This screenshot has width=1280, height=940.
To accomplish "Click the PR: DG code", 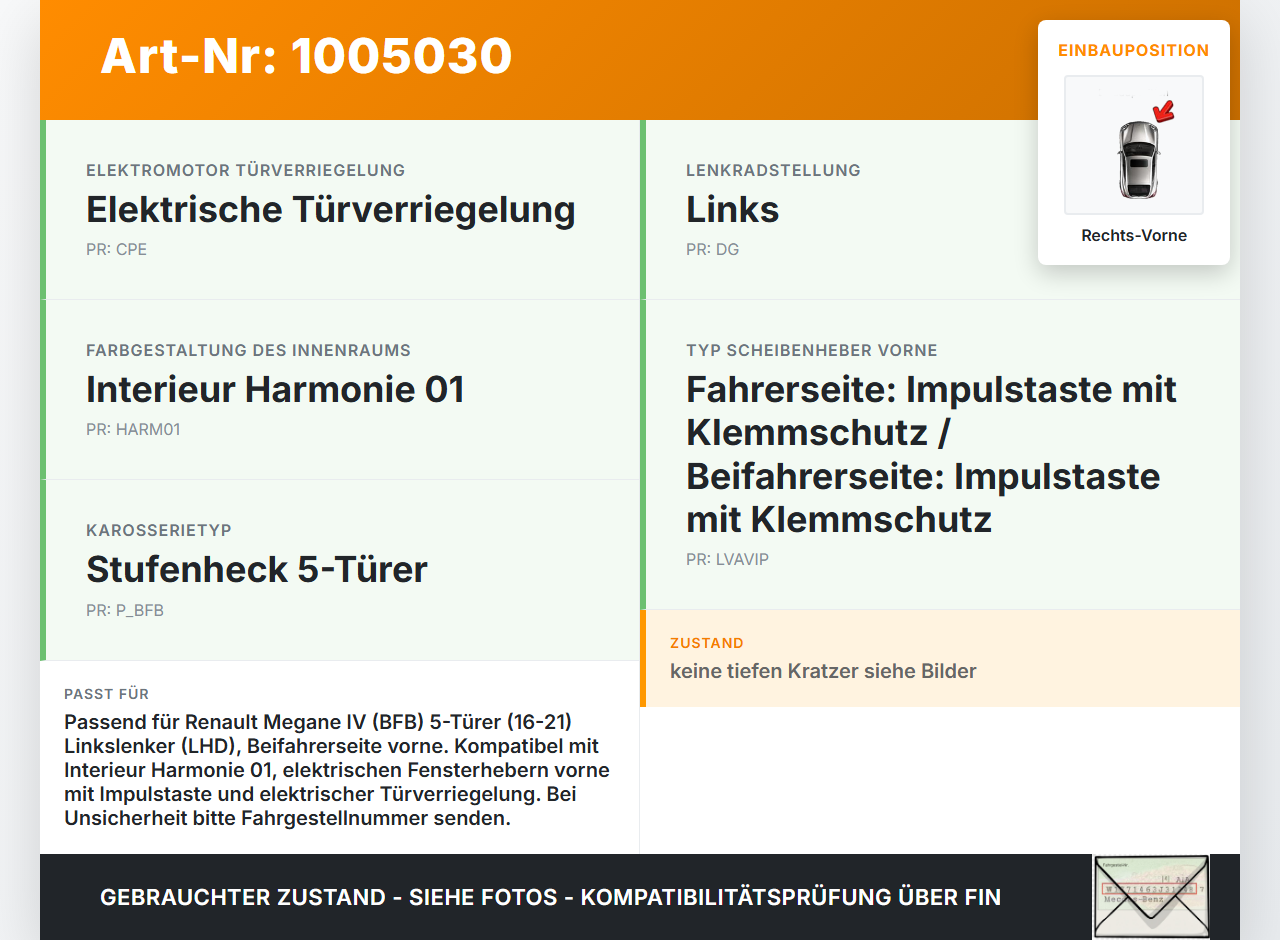I will tap(712, 250).
